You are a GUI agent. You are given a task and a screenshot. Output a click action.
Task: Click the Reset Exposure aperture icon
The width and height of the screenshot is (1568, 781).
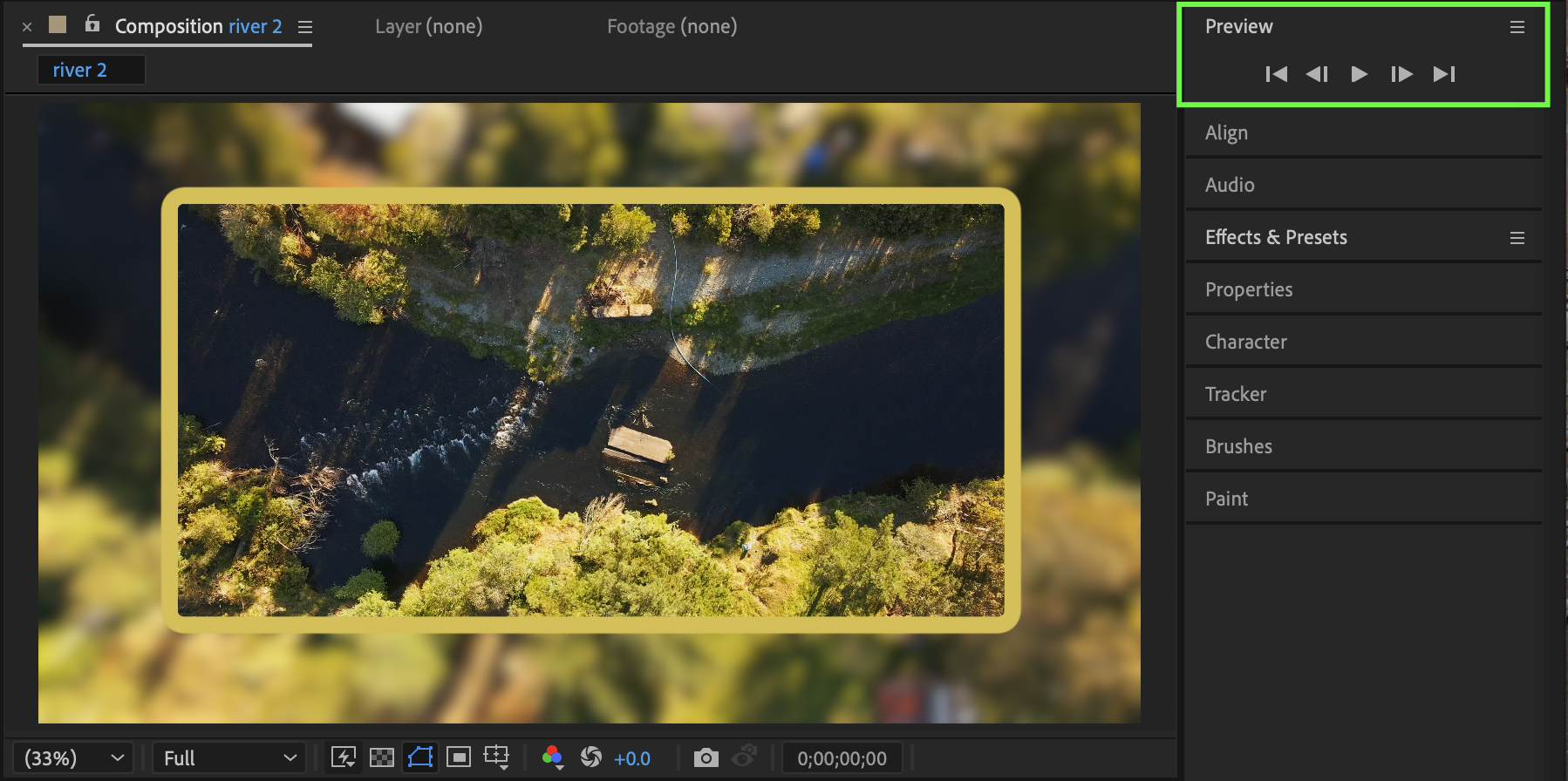tap(591, 757)
